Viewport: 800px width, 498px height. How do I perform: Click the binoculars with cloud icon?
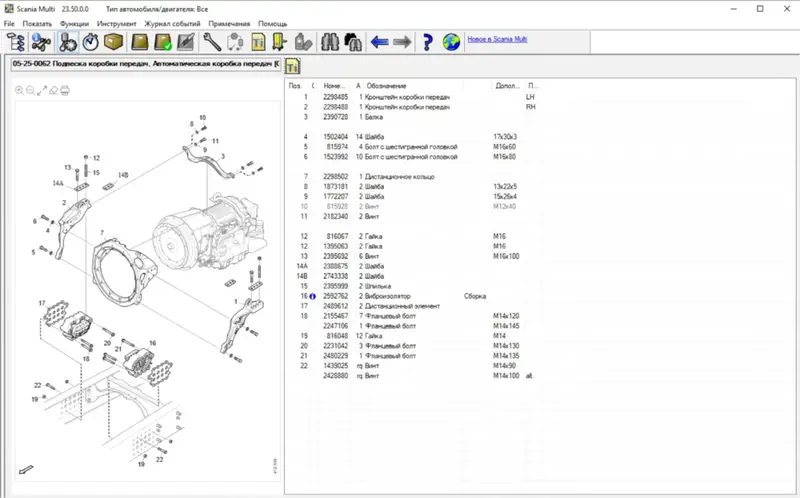(x=353, y=42)
